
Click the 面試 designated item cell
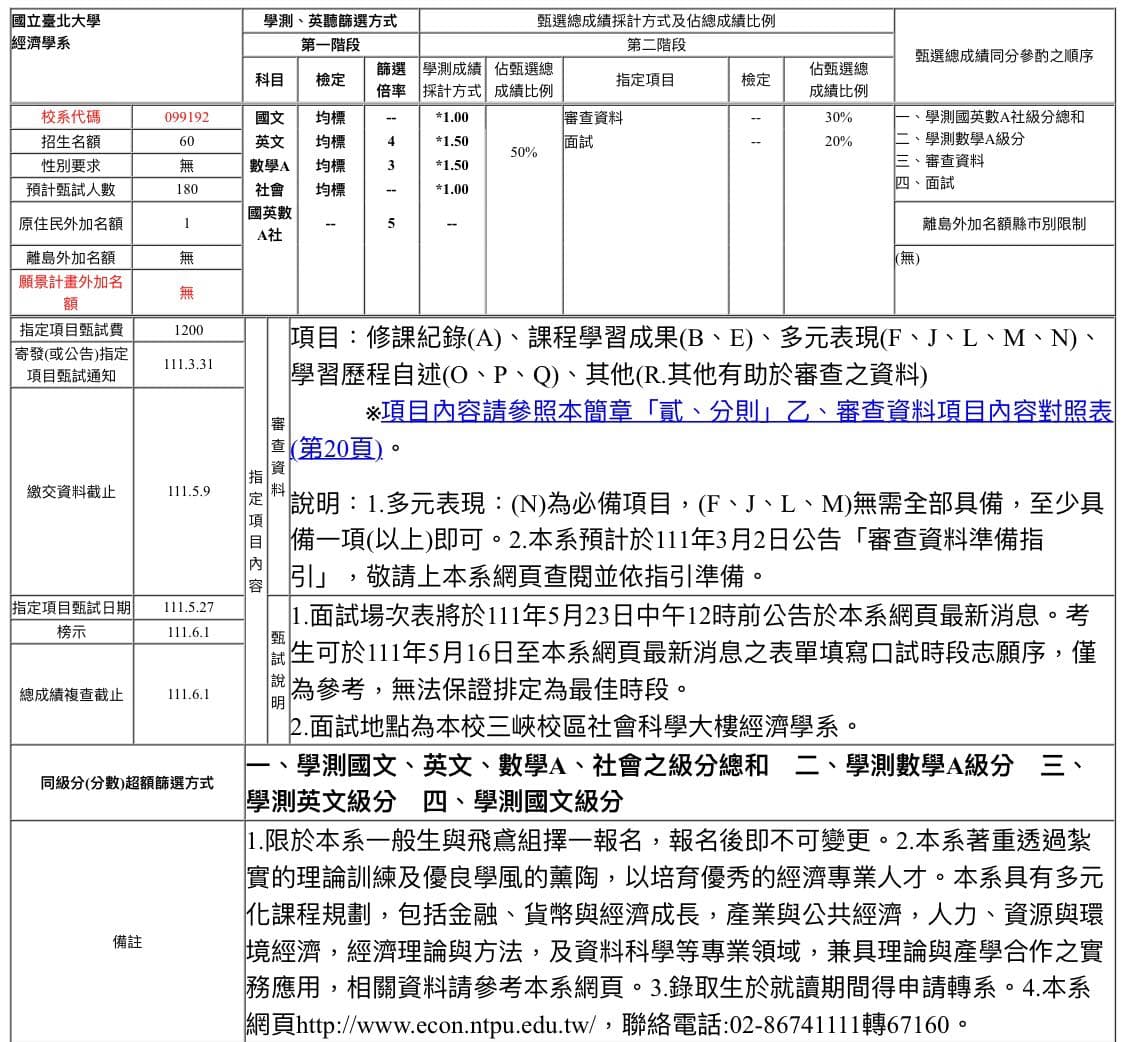[x=645, y=142]
